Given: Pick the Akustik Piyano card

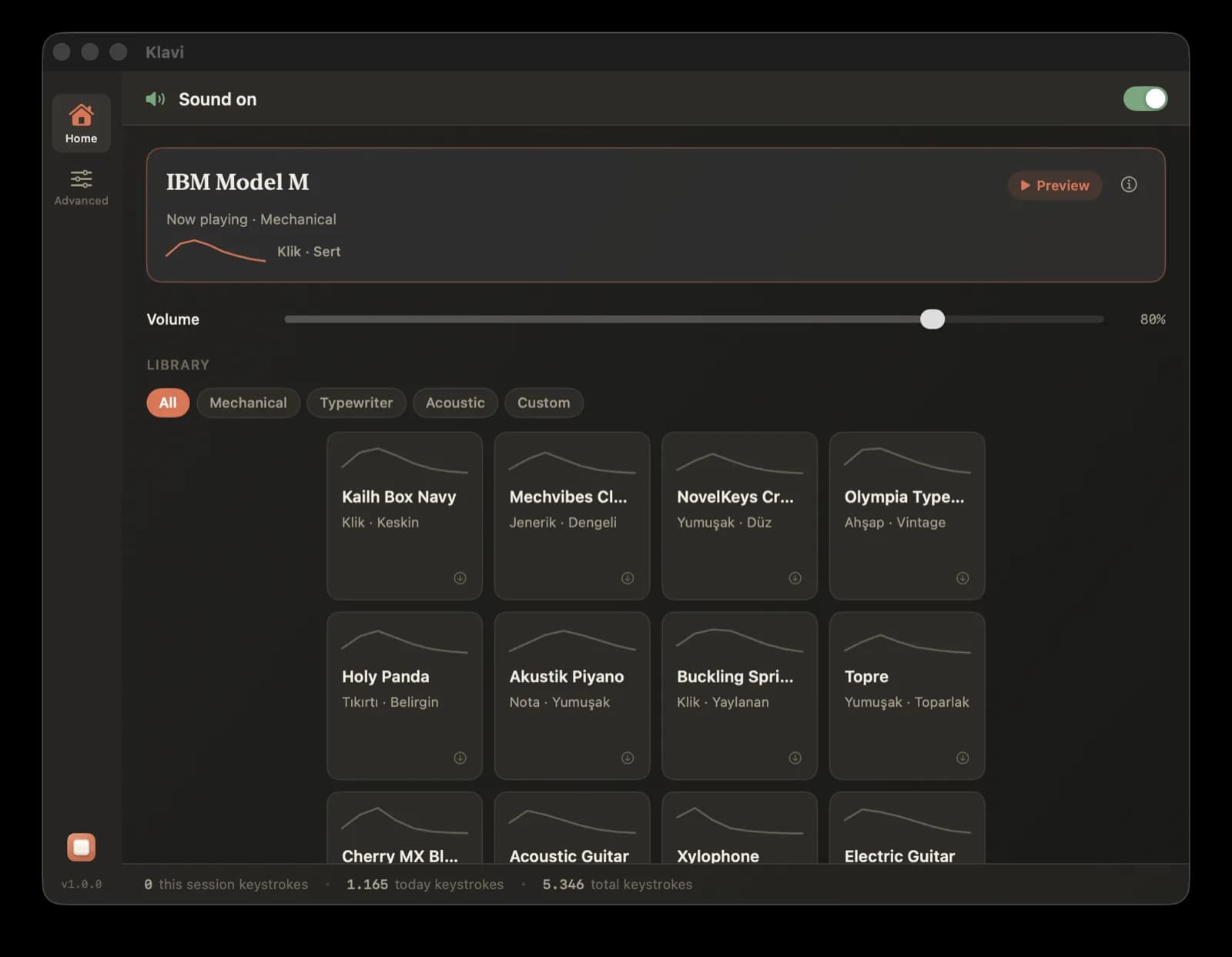Looking at the screenshot, I should (572, 696).
